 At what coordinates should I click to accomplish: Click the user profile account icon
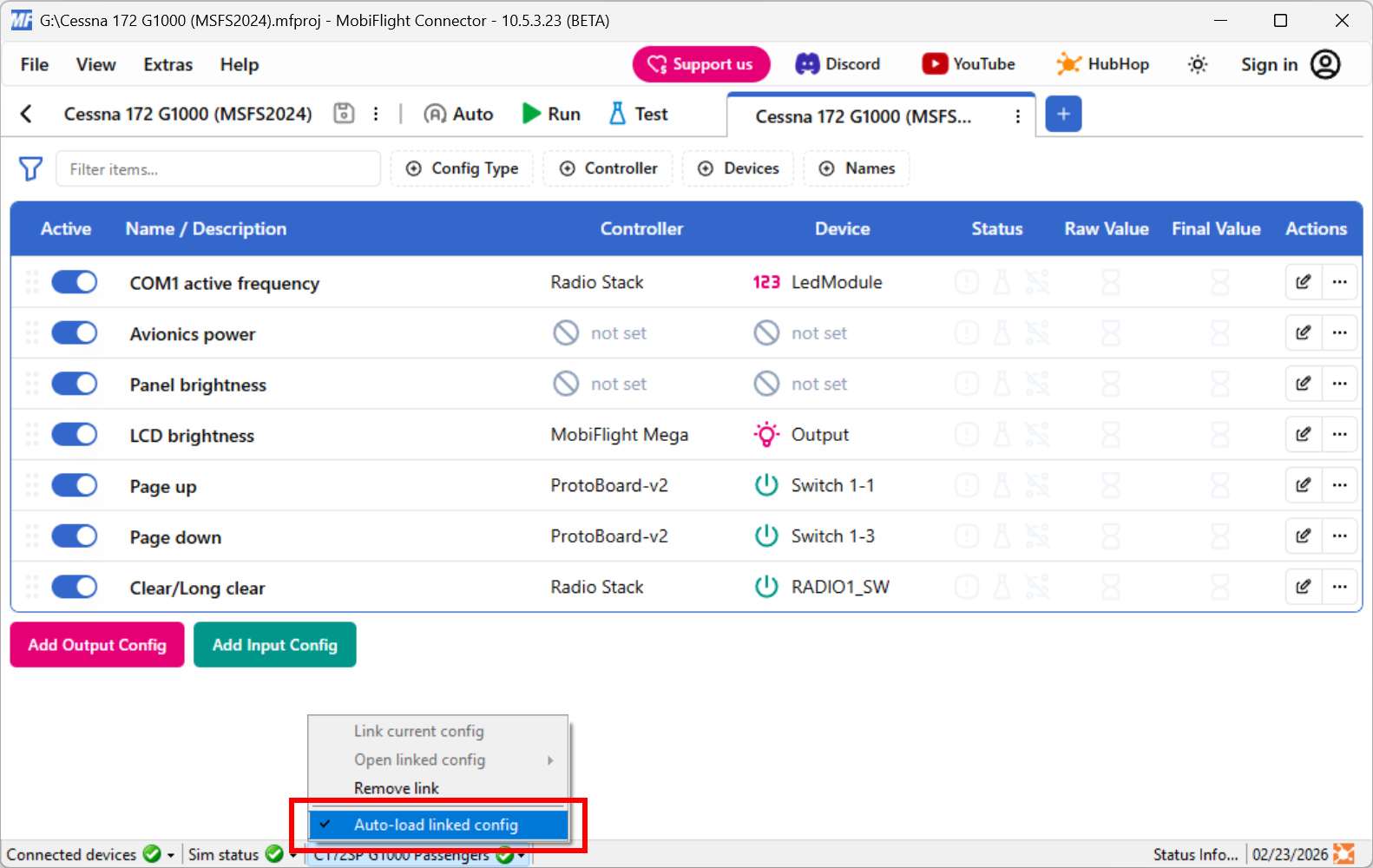(1325, 64)
